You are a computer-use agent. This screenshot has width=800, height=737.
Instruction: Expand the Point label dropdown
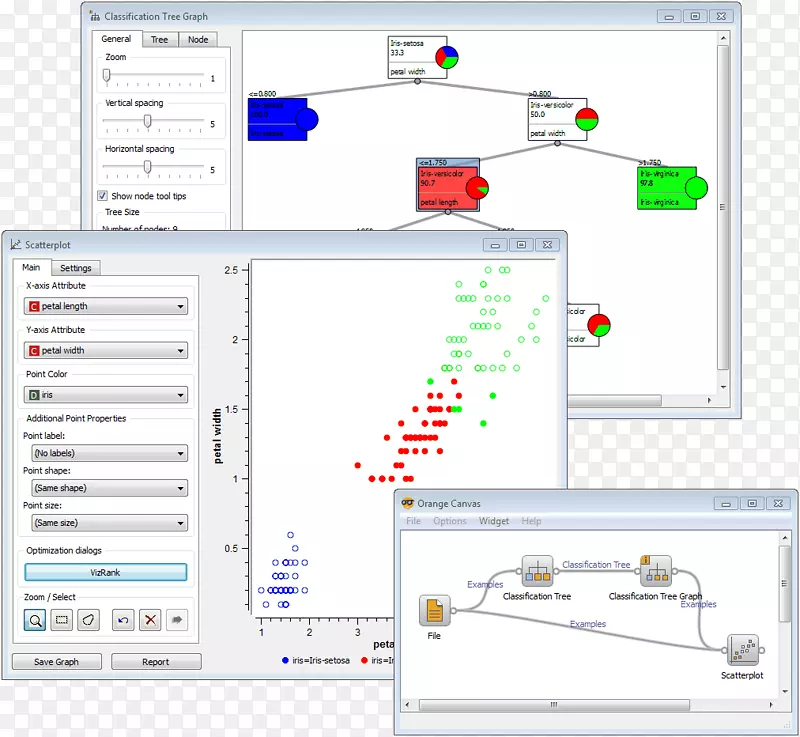[x=105, y=453]
